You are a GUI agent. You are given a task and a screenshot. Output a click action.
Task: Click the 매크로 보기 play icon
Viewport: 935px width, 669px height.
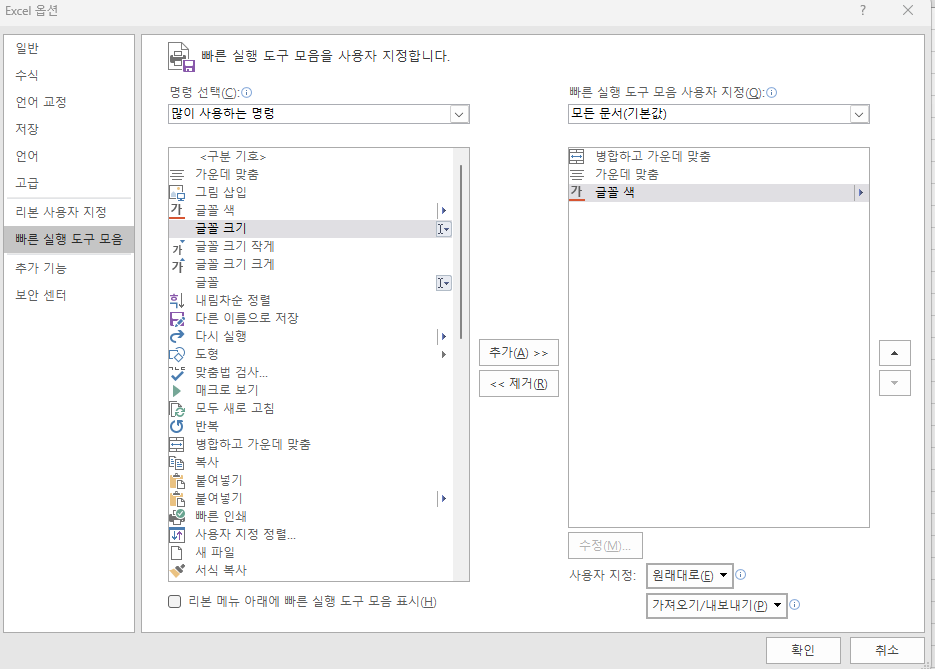(x=177, y=391)
